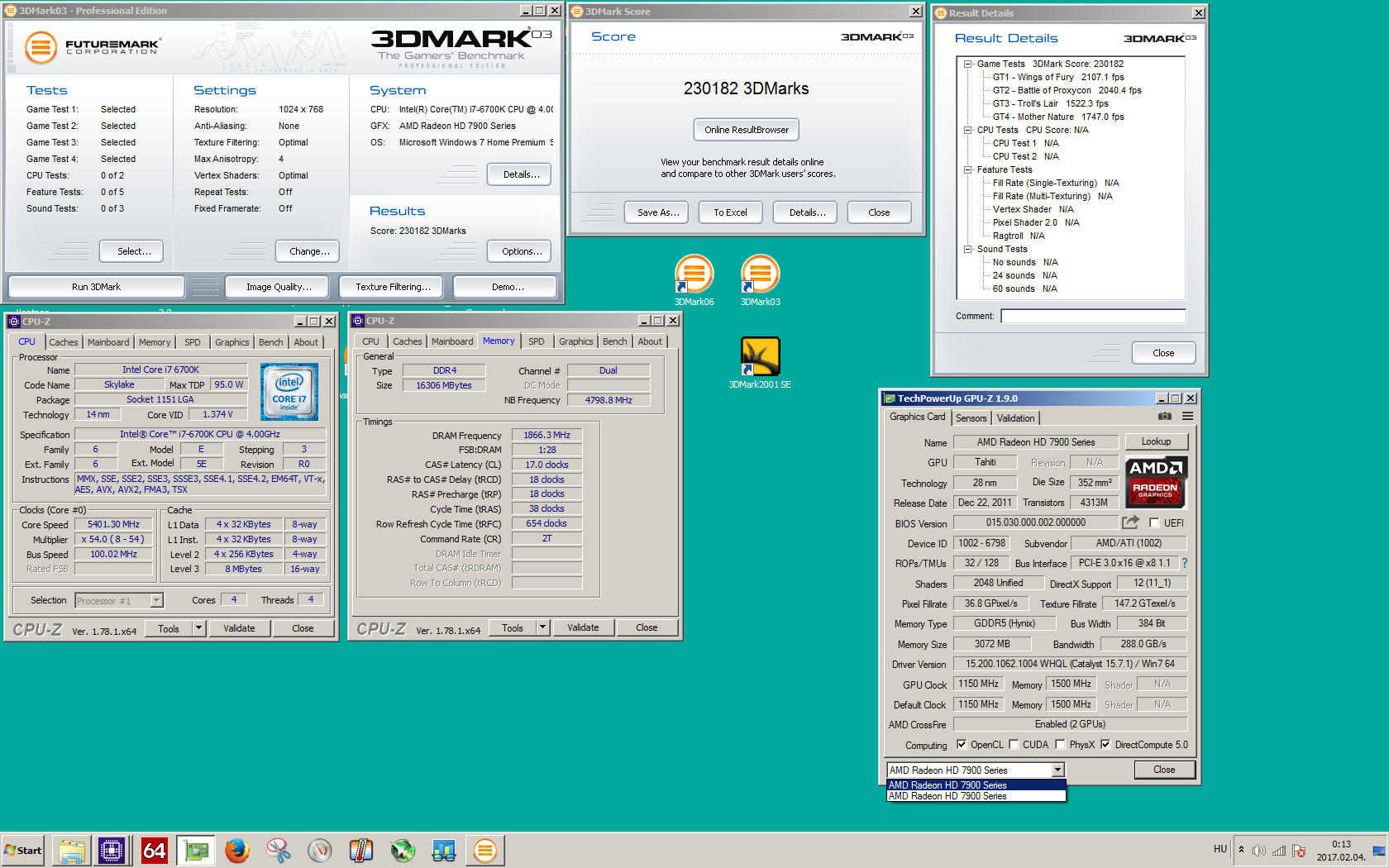Image resolution: width=1389 pixels, height=868 pixels.
Task: Click the network signal tray icon
Action: point(1279,850)
